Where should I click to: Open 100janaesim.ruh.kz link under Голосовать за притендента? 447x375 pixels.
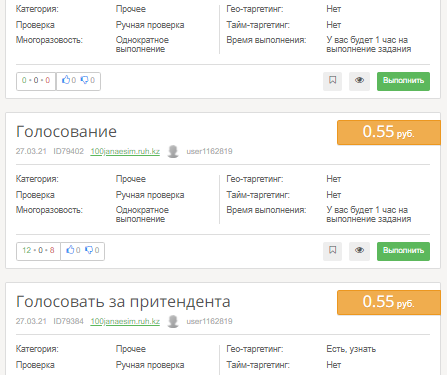125,321
